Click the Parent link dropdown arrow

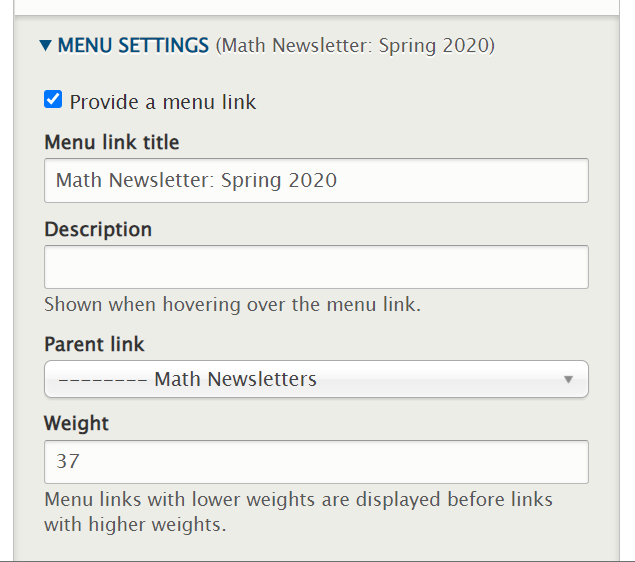568,379
